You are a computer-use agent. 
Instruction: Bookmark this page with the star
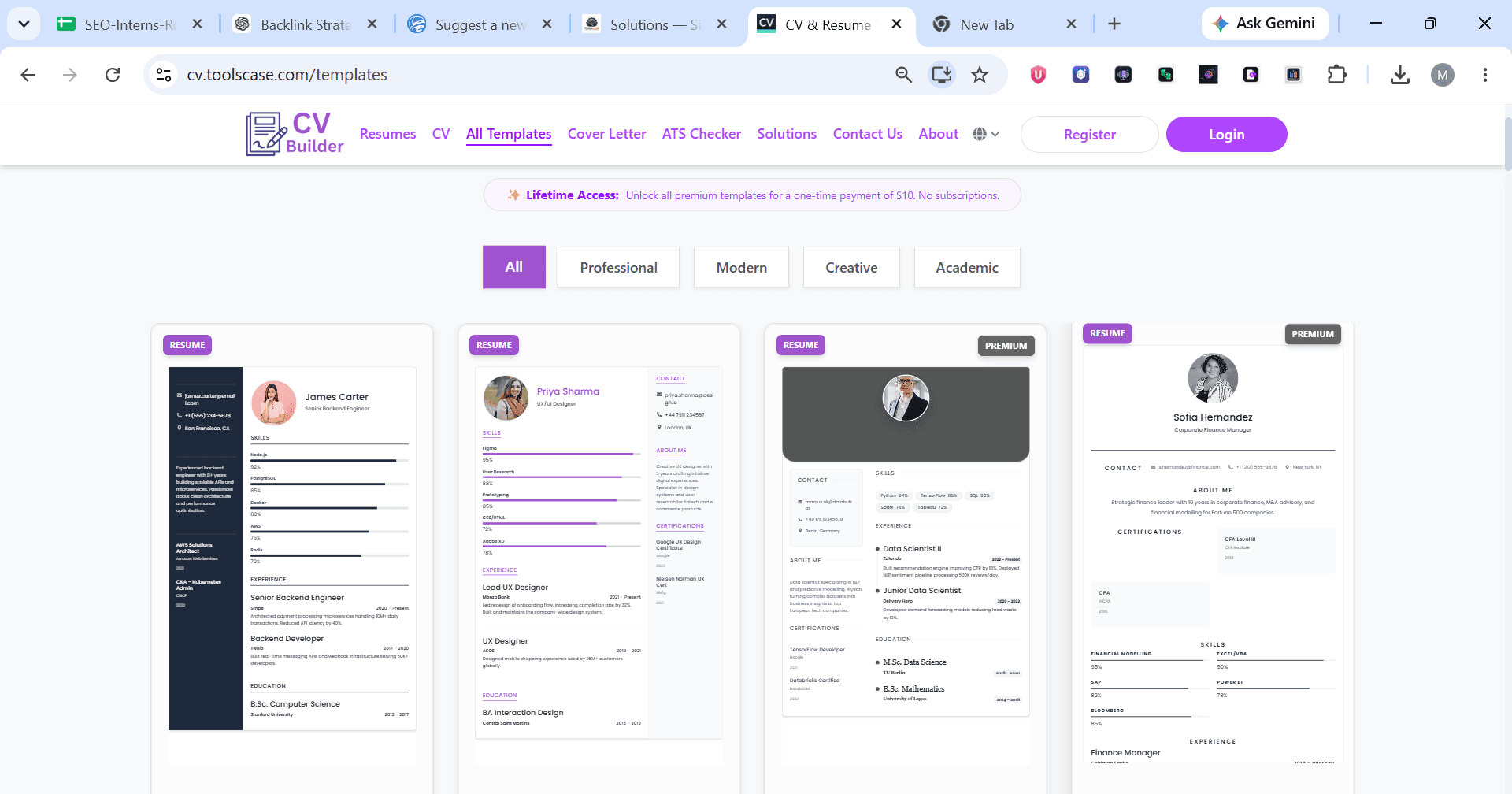click(979, 75)
